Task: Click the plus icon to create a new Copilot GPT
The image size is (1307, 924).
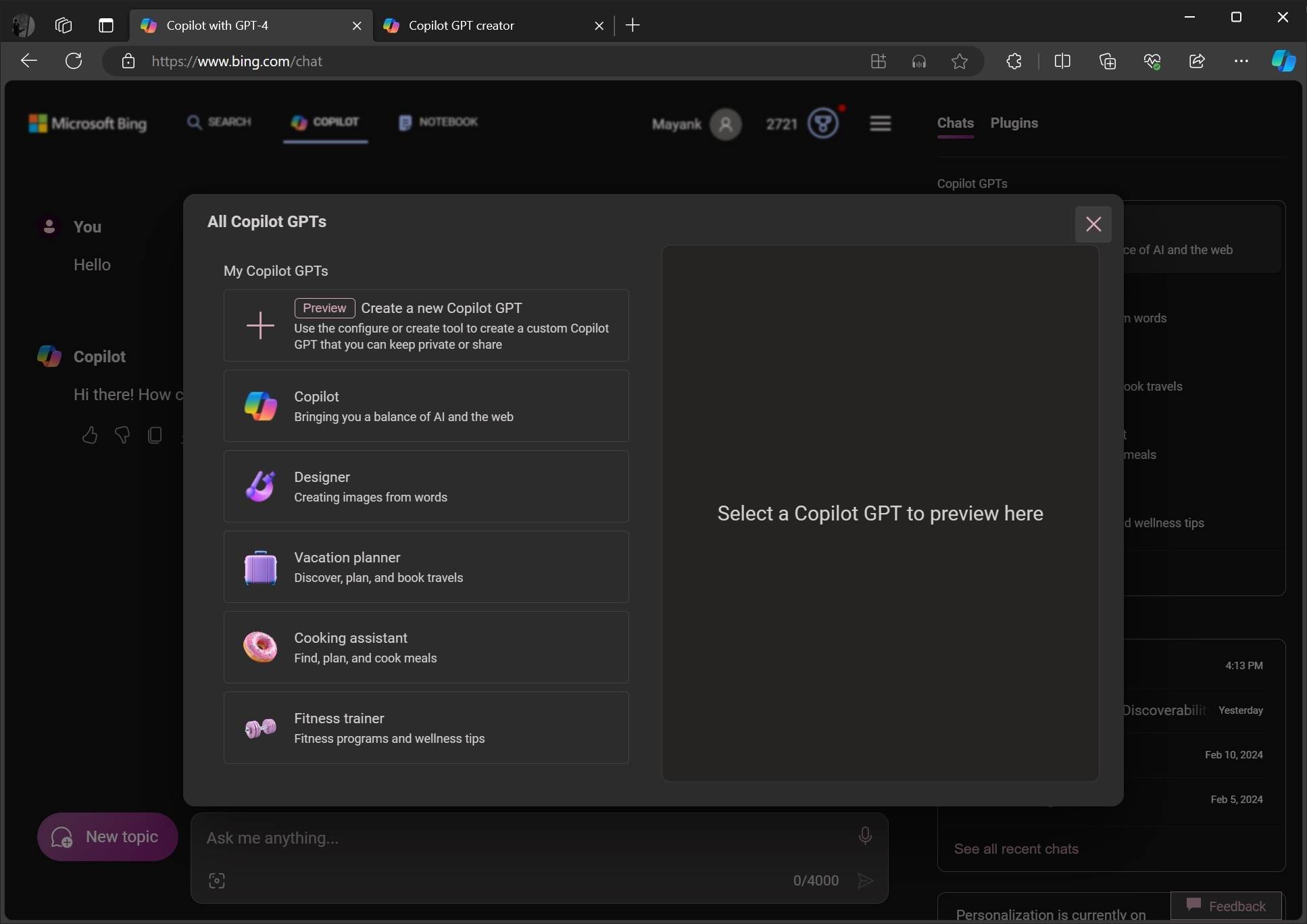Action: click(x=260, y=325)
